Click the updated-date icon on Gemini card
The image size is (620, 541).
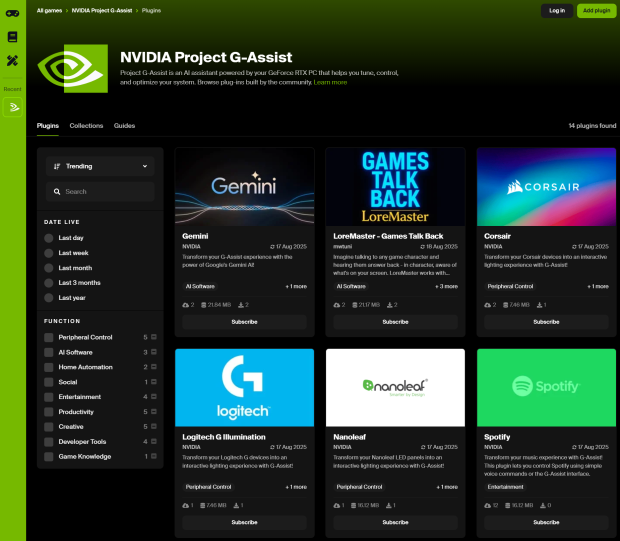click(272, 247)
